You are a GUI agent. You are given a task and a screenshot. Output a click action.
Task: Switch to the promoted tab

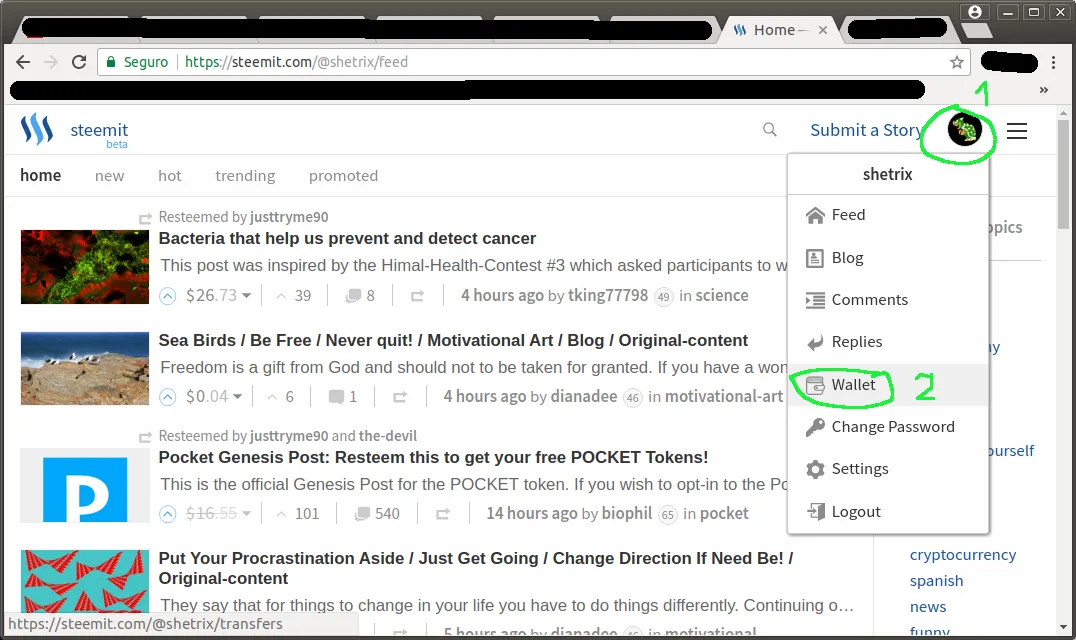click(343, 176)
